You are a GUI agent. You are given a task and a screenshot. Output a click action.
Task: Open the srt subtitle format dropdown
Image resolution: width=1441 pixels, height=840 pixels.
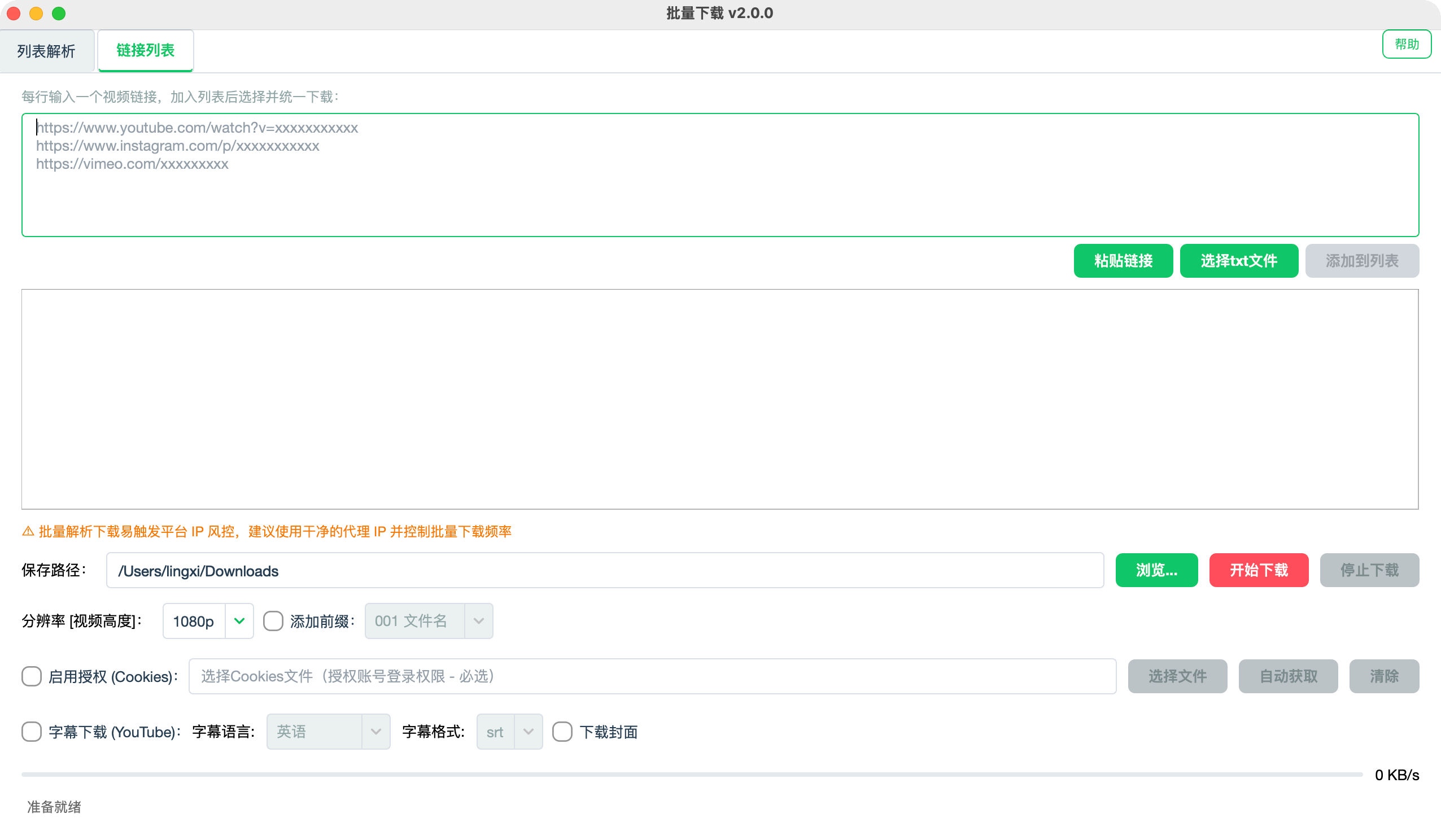click(509, 732)
